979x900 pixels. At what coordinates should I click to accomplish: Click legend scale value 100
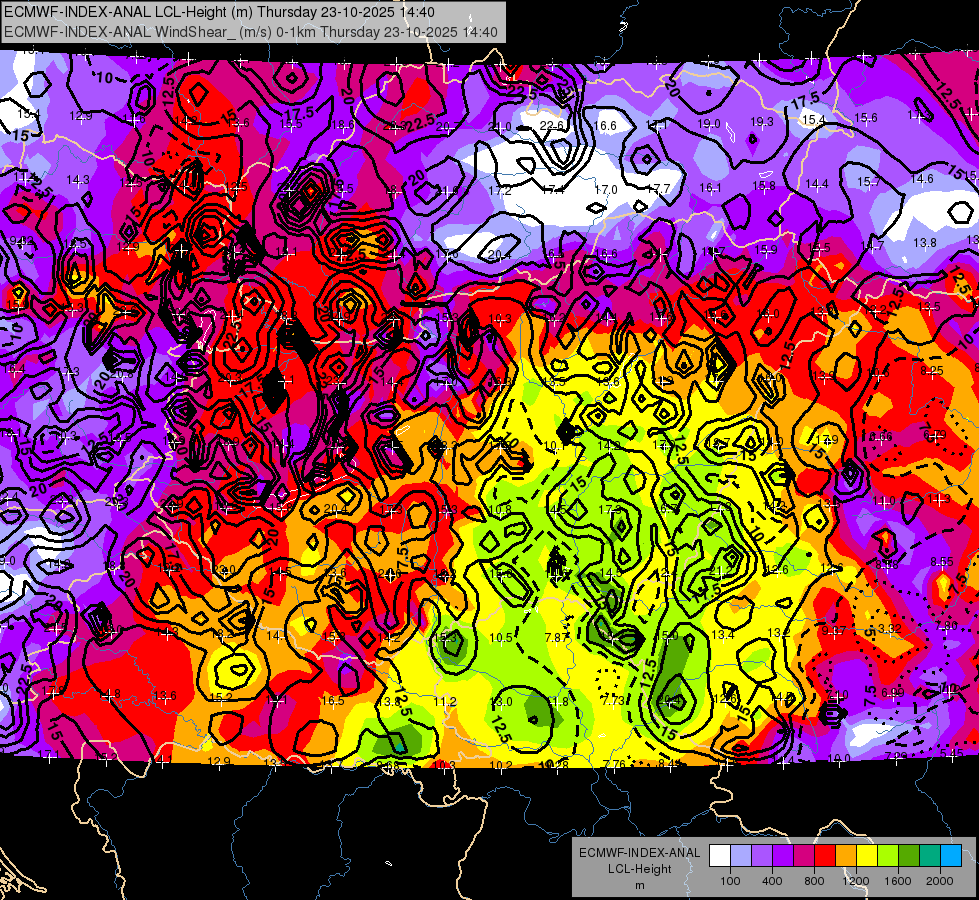(731, 881)
